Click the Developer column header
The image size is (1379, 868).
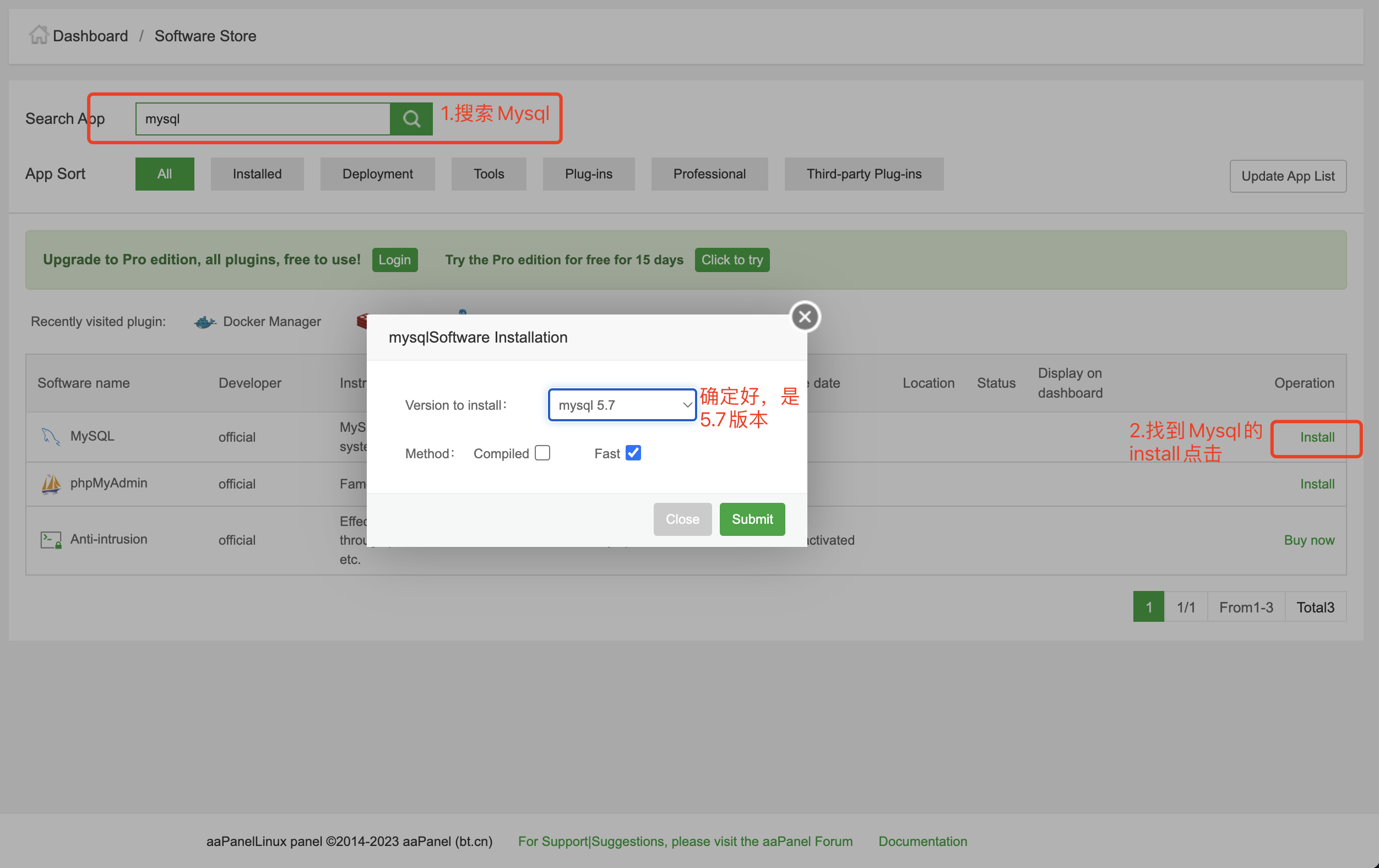[249, 383]
